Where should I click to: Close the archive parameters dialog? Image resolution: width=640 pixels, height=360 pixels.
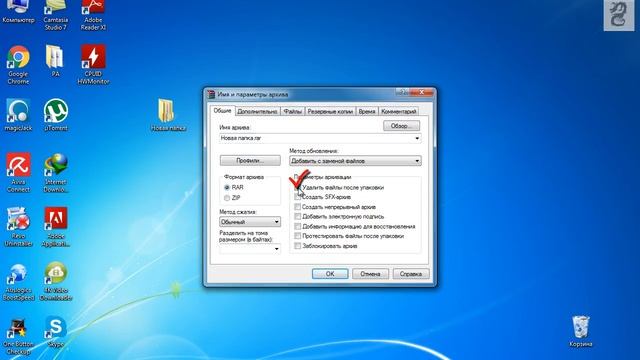pos(422,92)
